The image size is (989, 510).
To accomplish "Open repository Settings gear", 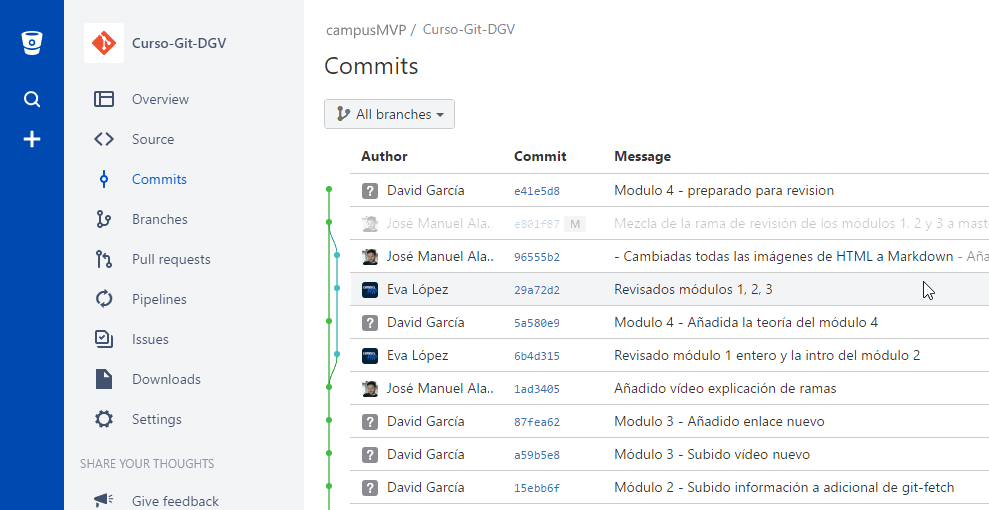I will (x=104, y=419).
